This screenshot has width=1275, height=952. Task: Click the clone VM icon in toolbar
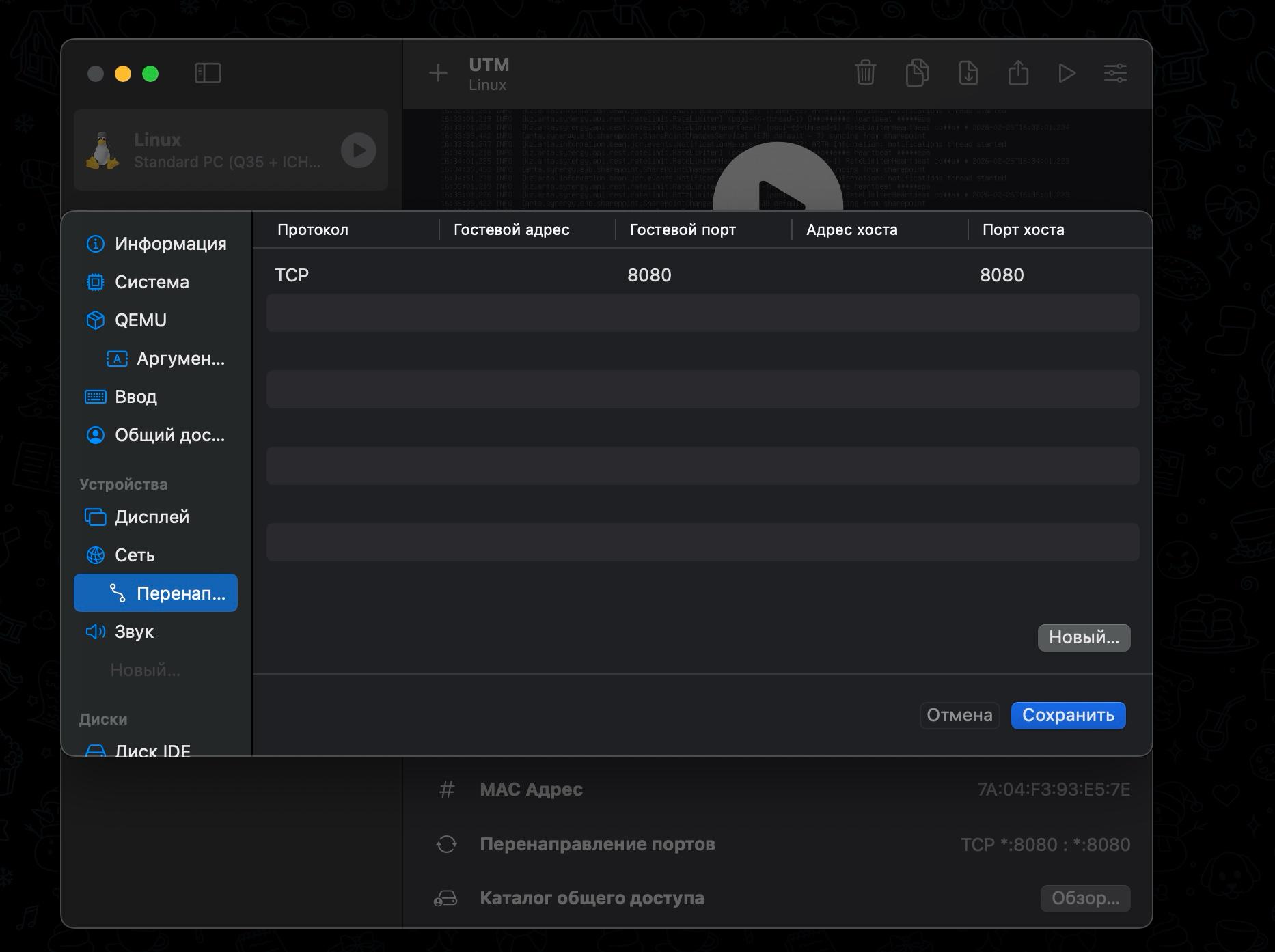click(x=917, y=73)
